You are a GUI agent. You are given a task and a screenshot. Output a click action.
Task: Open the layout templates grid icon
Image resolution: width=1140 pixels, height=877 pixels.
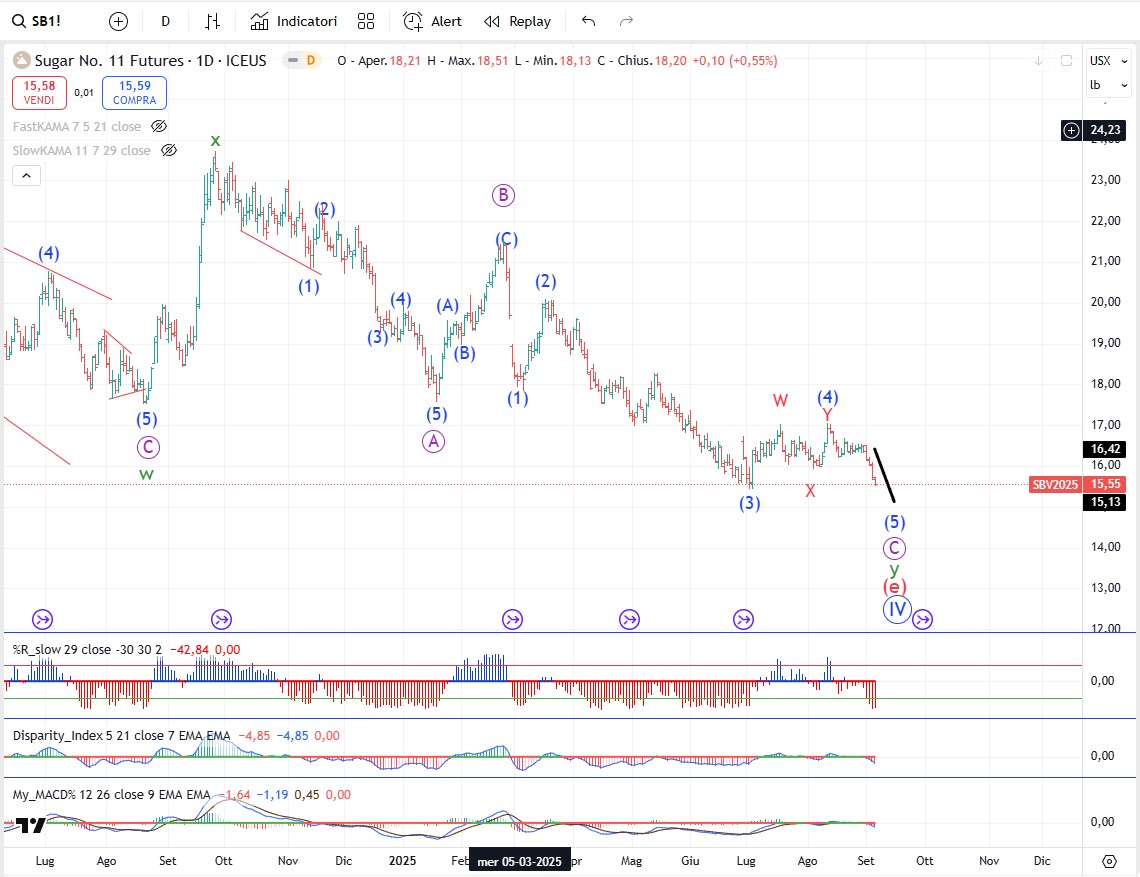[x=366, y=21]
